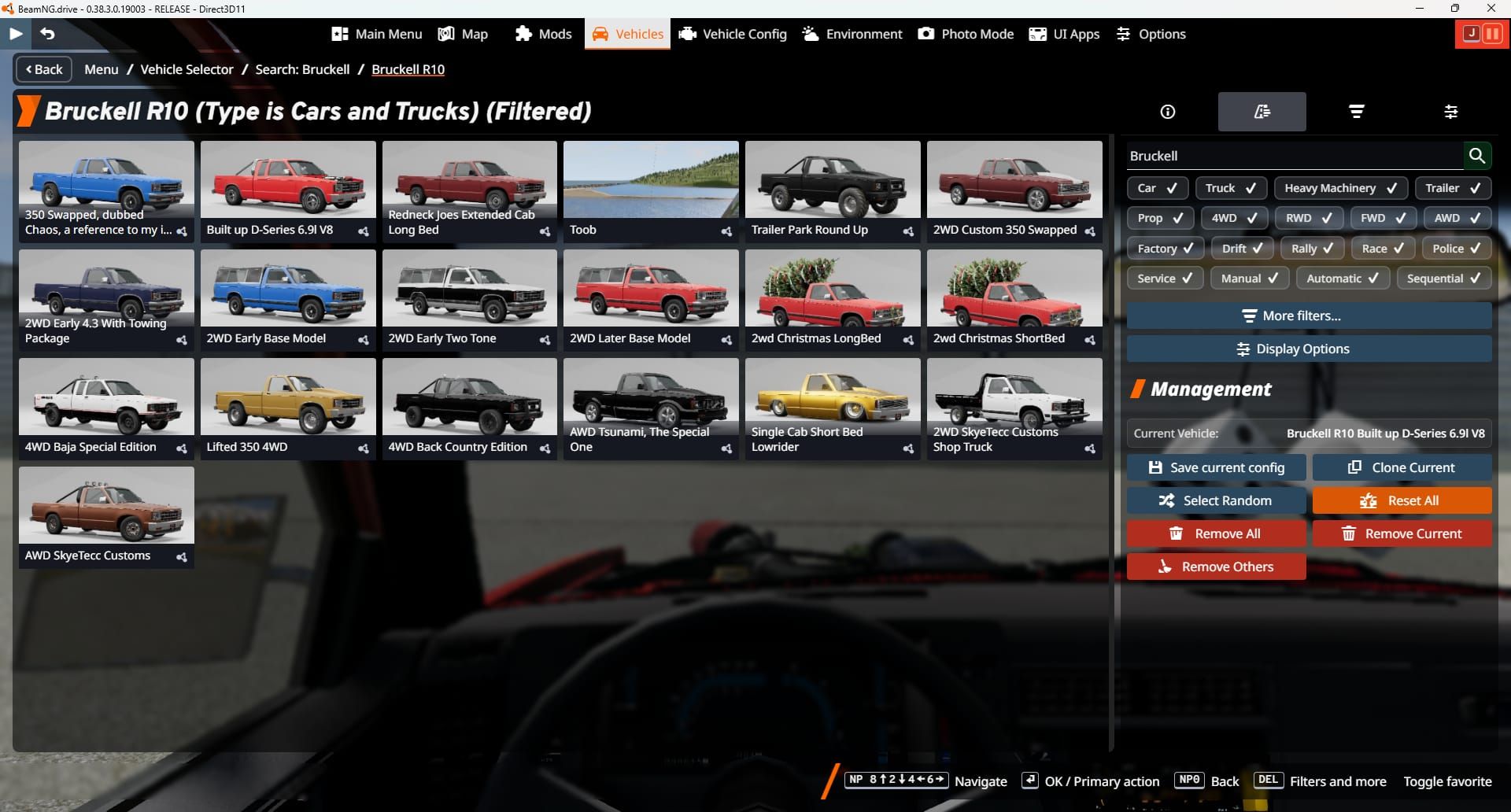Open the vehicle info panel icon
Screen dimensions: 1511x812
(1166, 111)
